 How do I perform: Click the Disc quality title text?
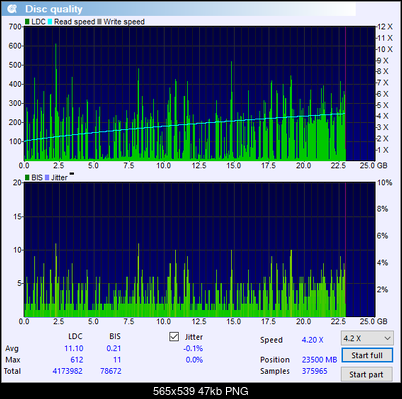[x=54, y=9]
